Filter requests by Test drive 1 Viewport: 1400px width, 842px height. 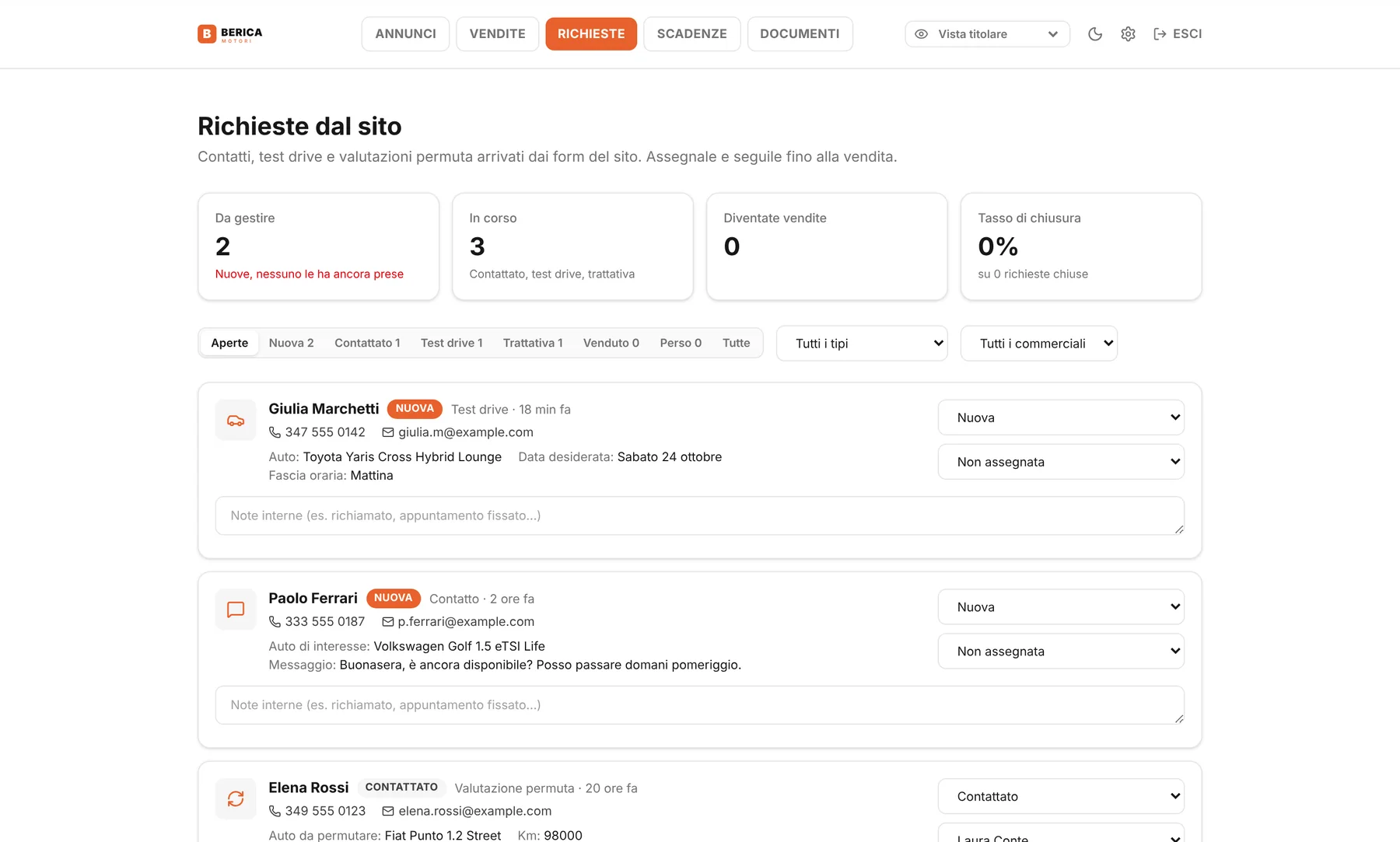[x=452, y=343]
